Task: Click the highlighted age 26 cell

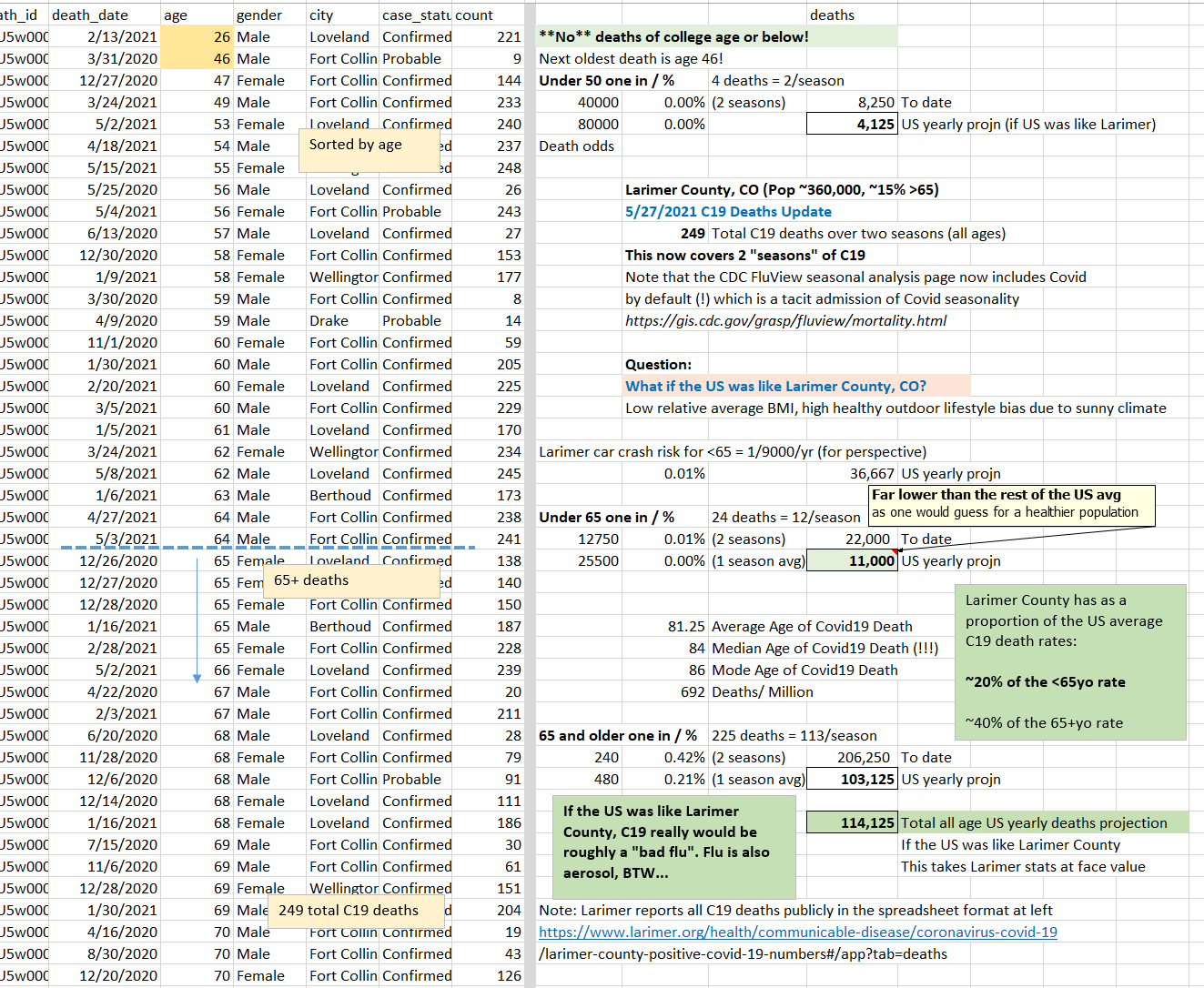Action: 197,36
